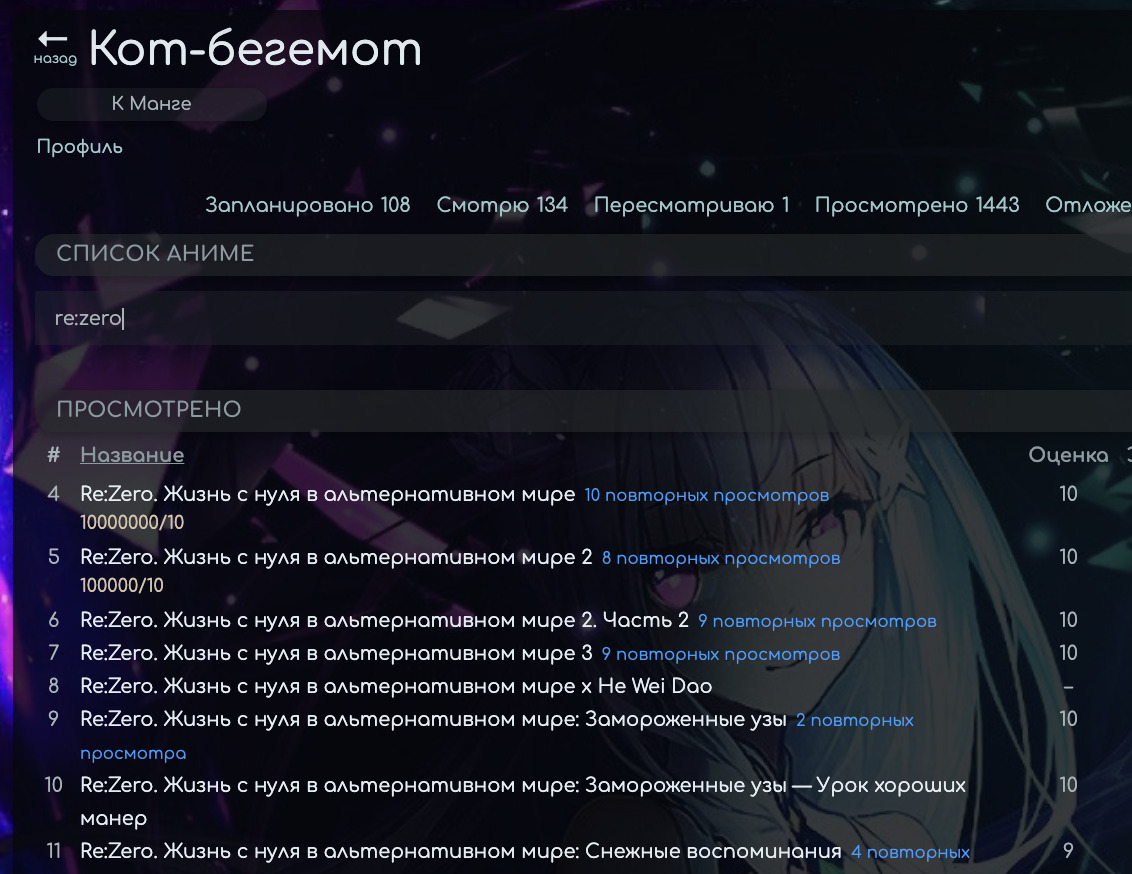Open Re:Zero Снежные воспоминания title

[x=461, y=852]
